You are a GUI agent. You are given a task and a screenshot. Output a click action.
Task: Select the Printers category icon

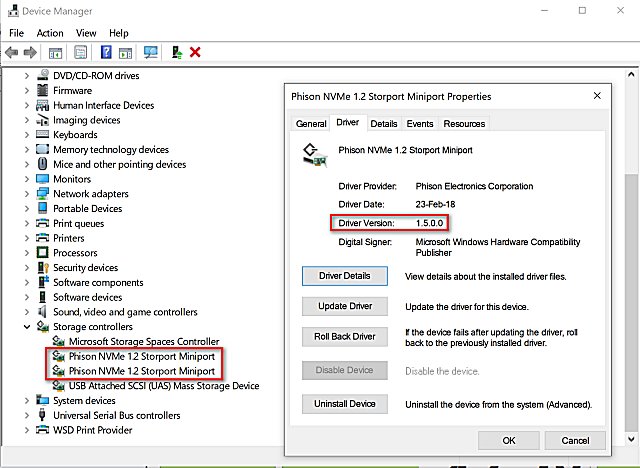point(42,238)
